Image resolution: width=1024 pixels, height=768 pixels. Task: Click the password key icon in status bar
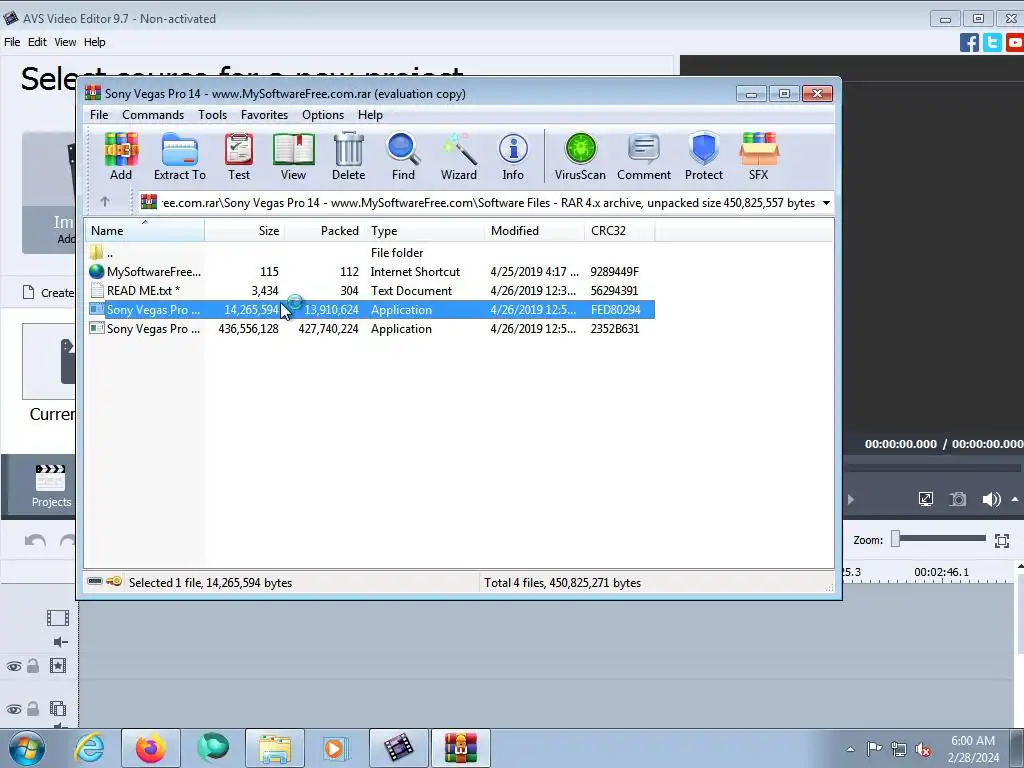pyautogui.click(x=114, y=581)
